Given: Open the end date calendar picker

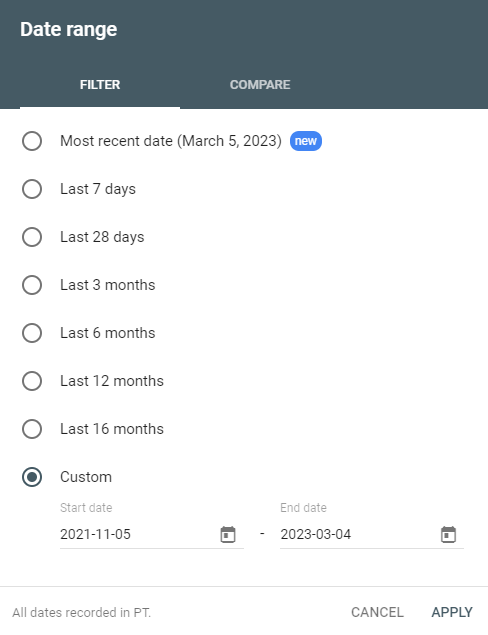Looking at the screenshot, I should tap(448, 534).
